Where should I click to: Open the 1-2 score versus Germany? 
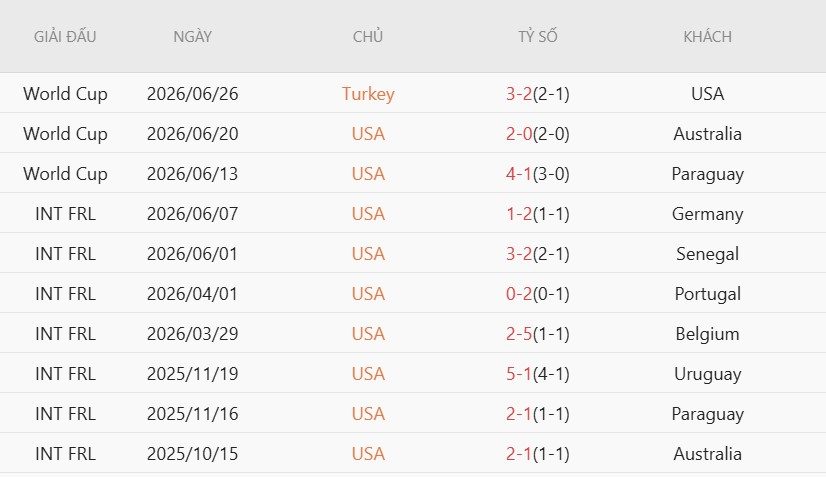coord(519,214)
